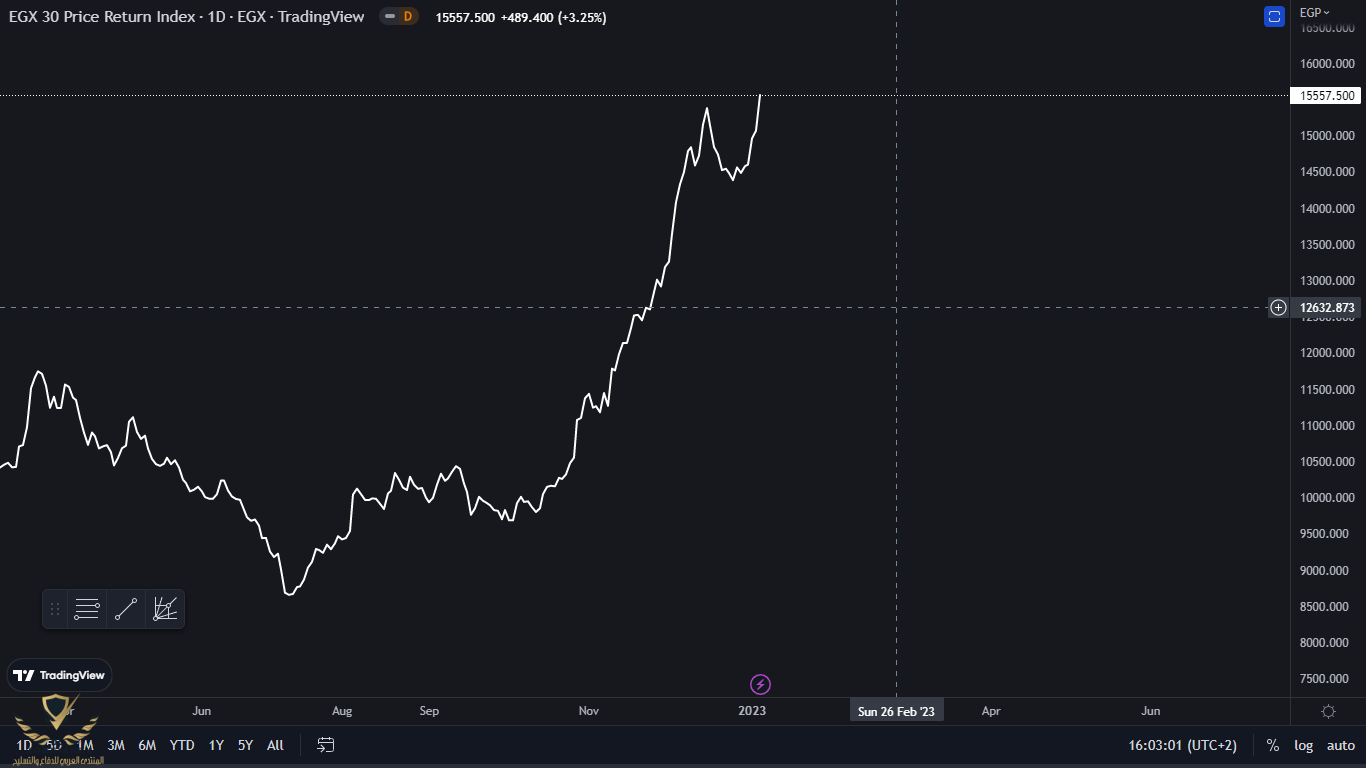Screen dimensions: 1366x768
Task: Toggle the auto scale mode
Action: pos(1340,745)
